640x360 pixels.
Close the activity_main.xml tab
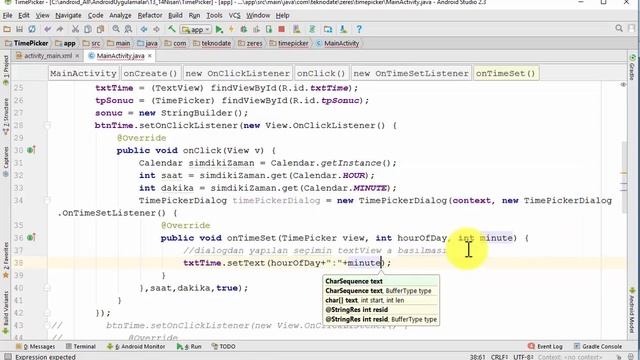(x=77, y=56)
